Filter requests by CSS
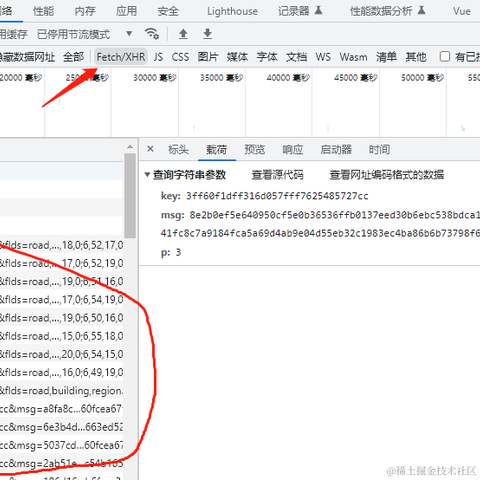480x480 pixels. (x=180, y=57)
